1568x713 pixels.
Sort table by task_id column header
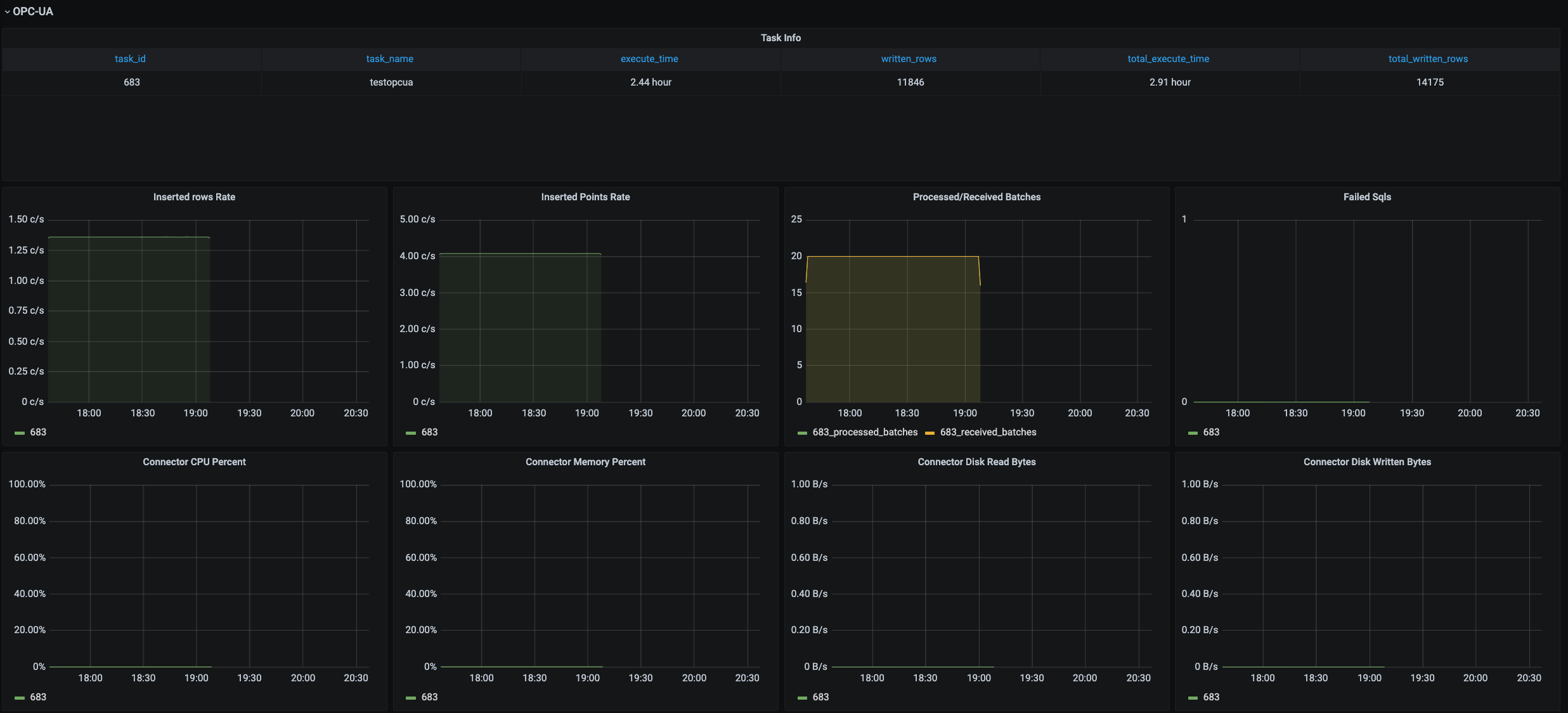coord(130,59)
